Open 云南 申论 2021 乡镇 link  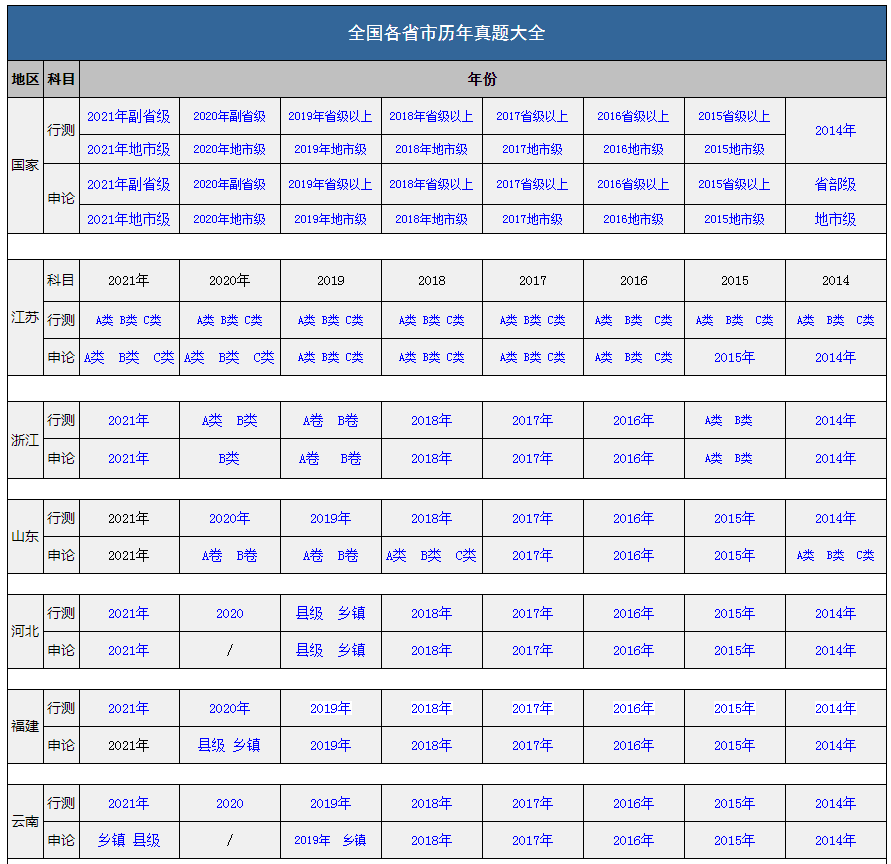[x=111, y=840]
